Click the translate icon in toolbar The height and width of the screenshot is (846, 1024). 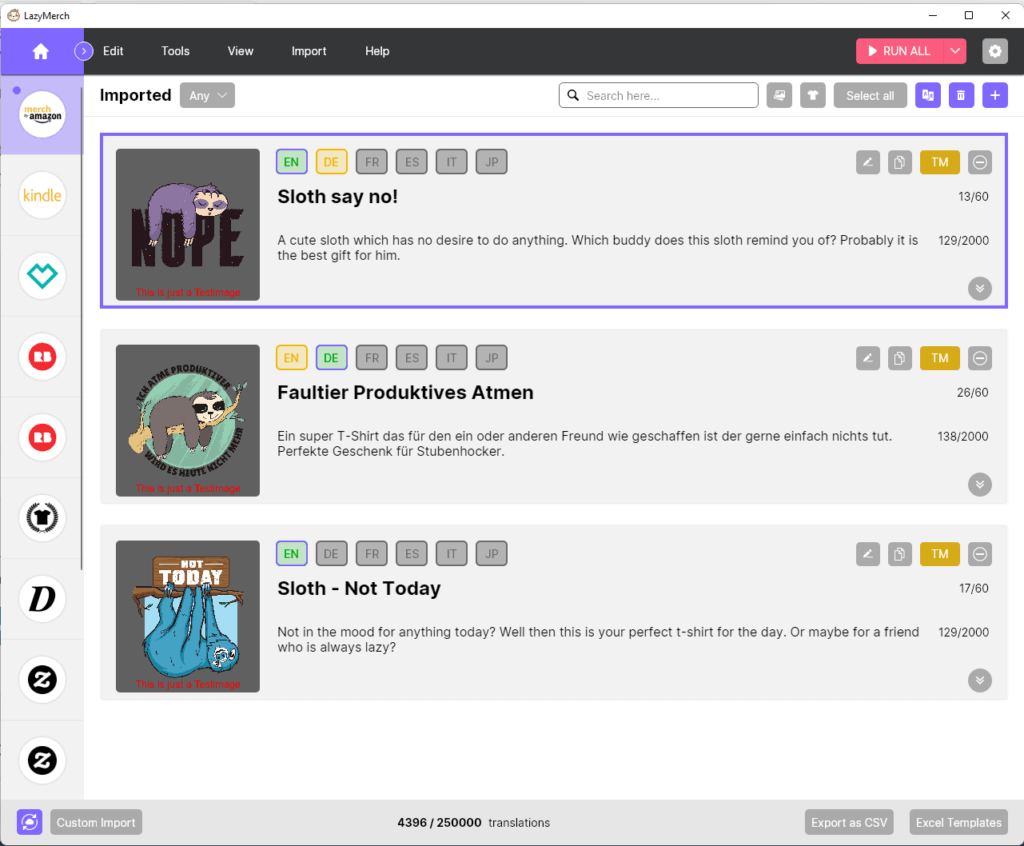pos(928,95)
